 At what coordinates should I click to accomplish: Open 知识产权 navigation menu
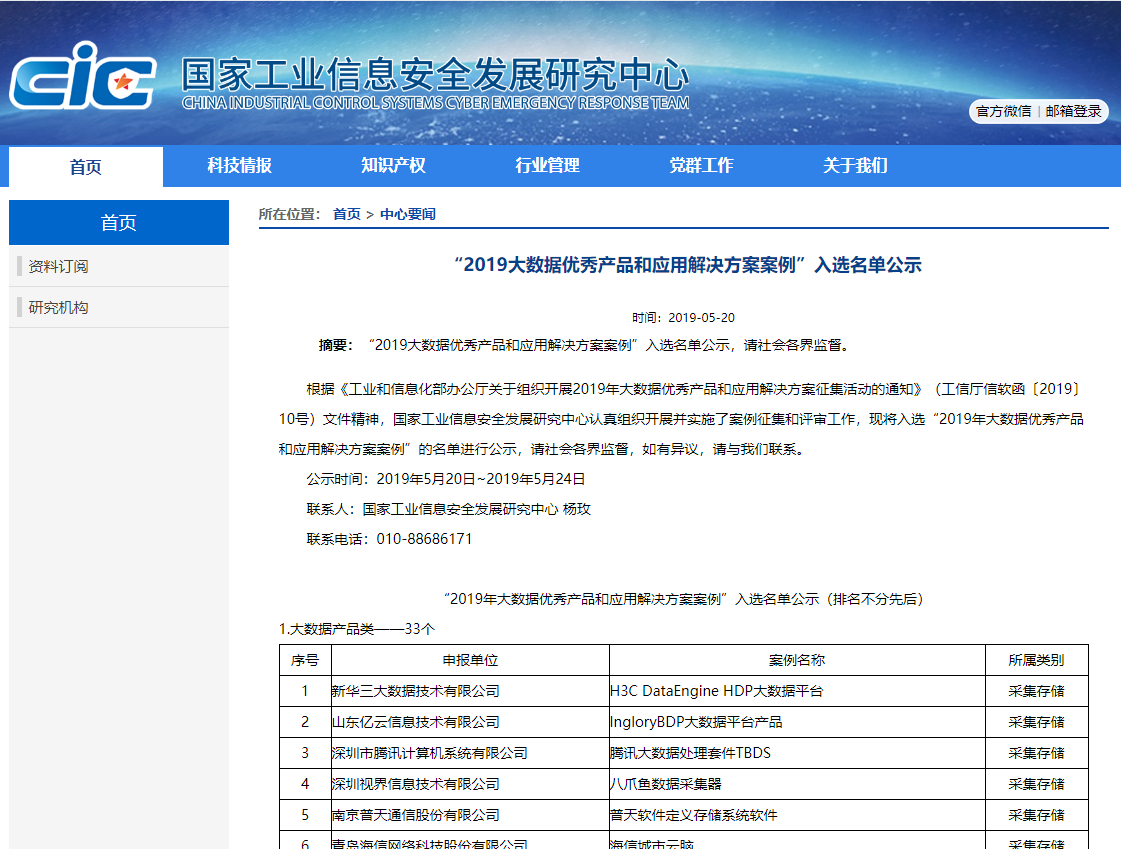coord(393,166)
